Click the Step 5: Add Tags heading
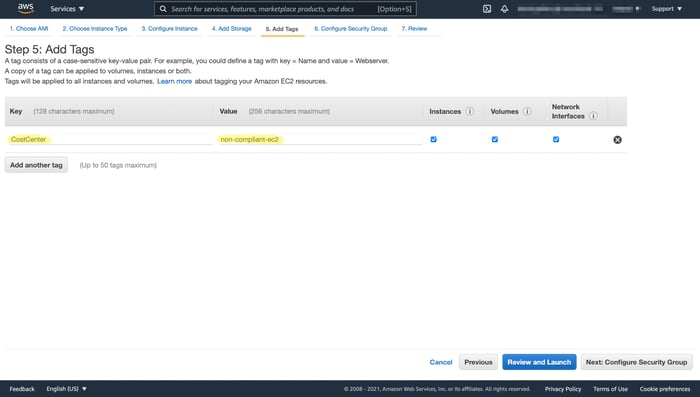The width and height of the screenshot is (700, 397). tap(50, 49)
